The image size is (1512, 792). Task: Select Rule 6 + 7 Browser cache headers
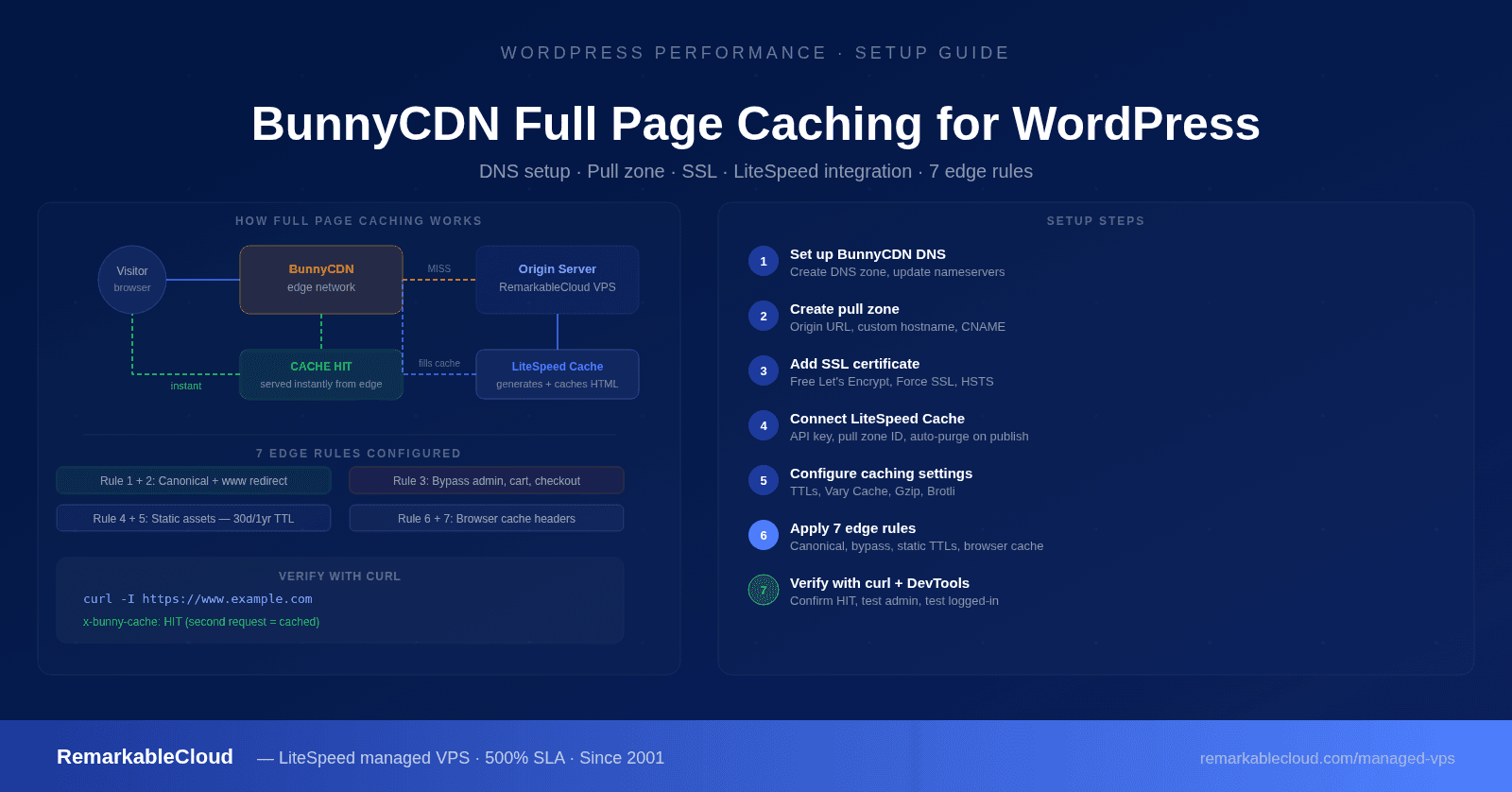(487, 519)
